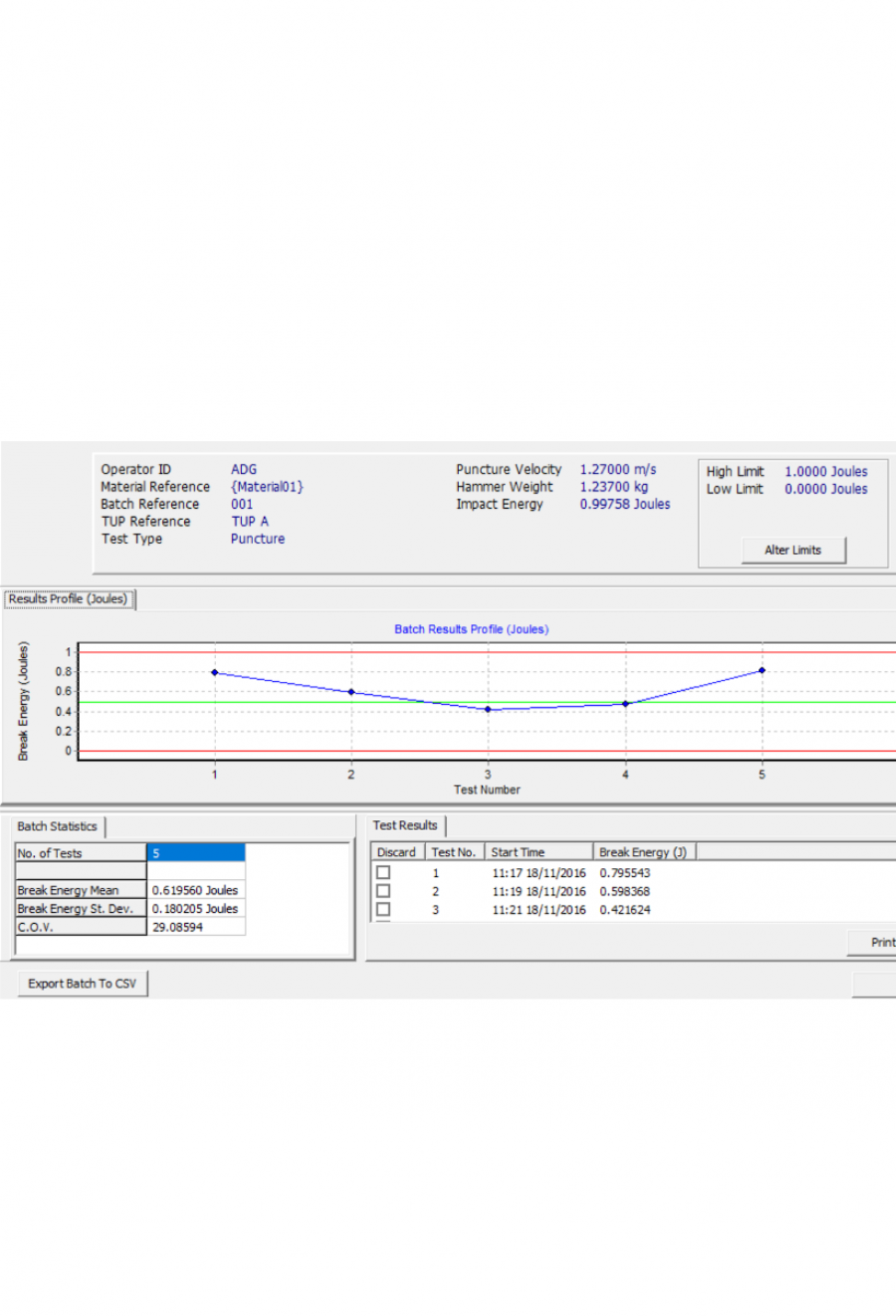Viewport: 896px width, 1316px height.
Task: Select the C.O.V. value 29.08594
Action: (x=196, y=928)
